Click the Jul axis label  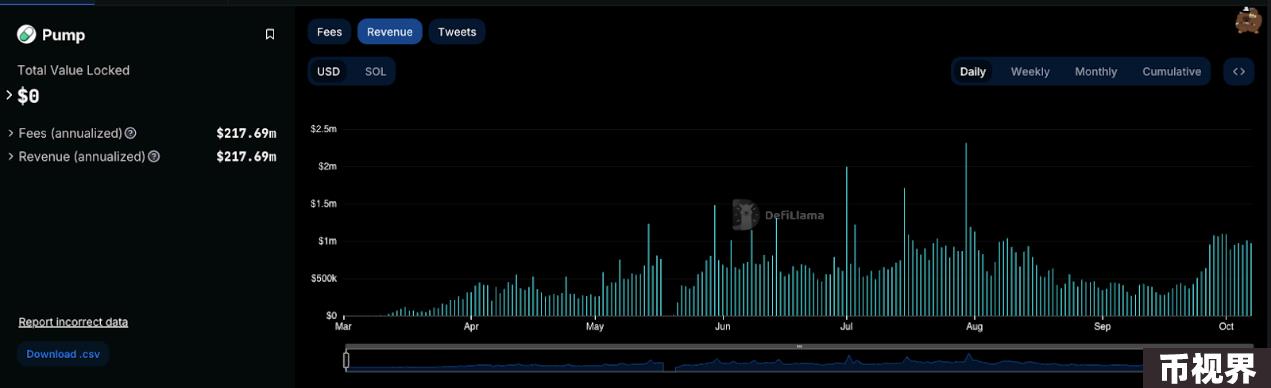pyautogui.click(x=846, y=326)
